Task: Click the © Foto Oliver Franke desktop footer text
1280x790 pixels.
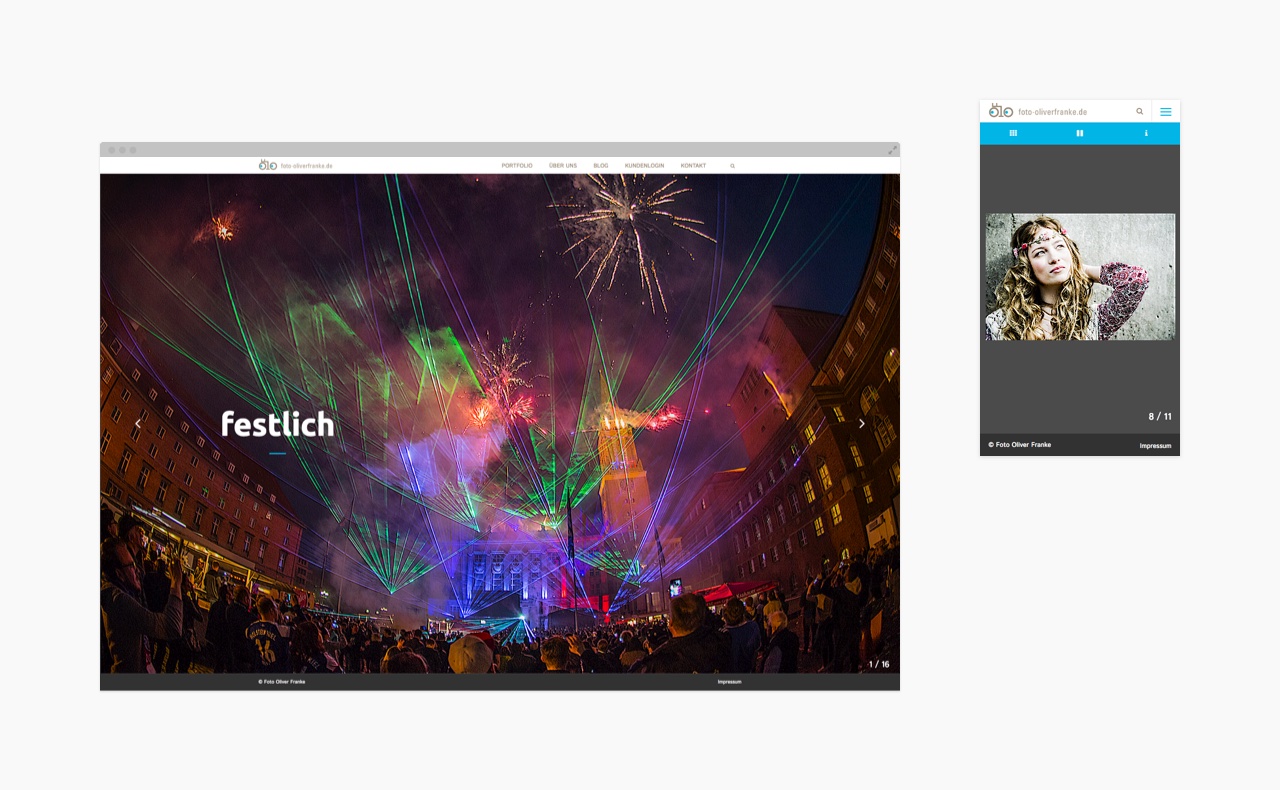Action: 282,682
